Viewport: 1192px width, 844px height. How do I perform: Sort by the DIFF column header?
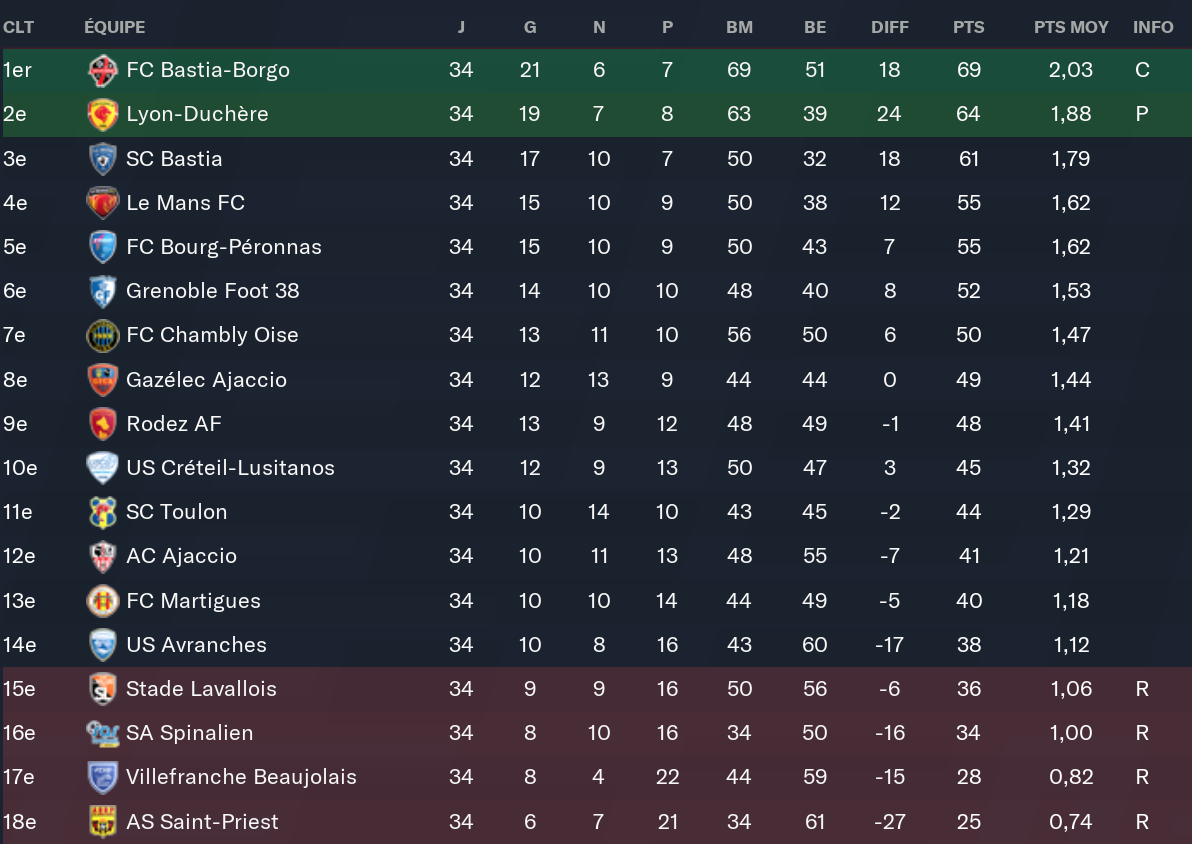click(889, 27)
